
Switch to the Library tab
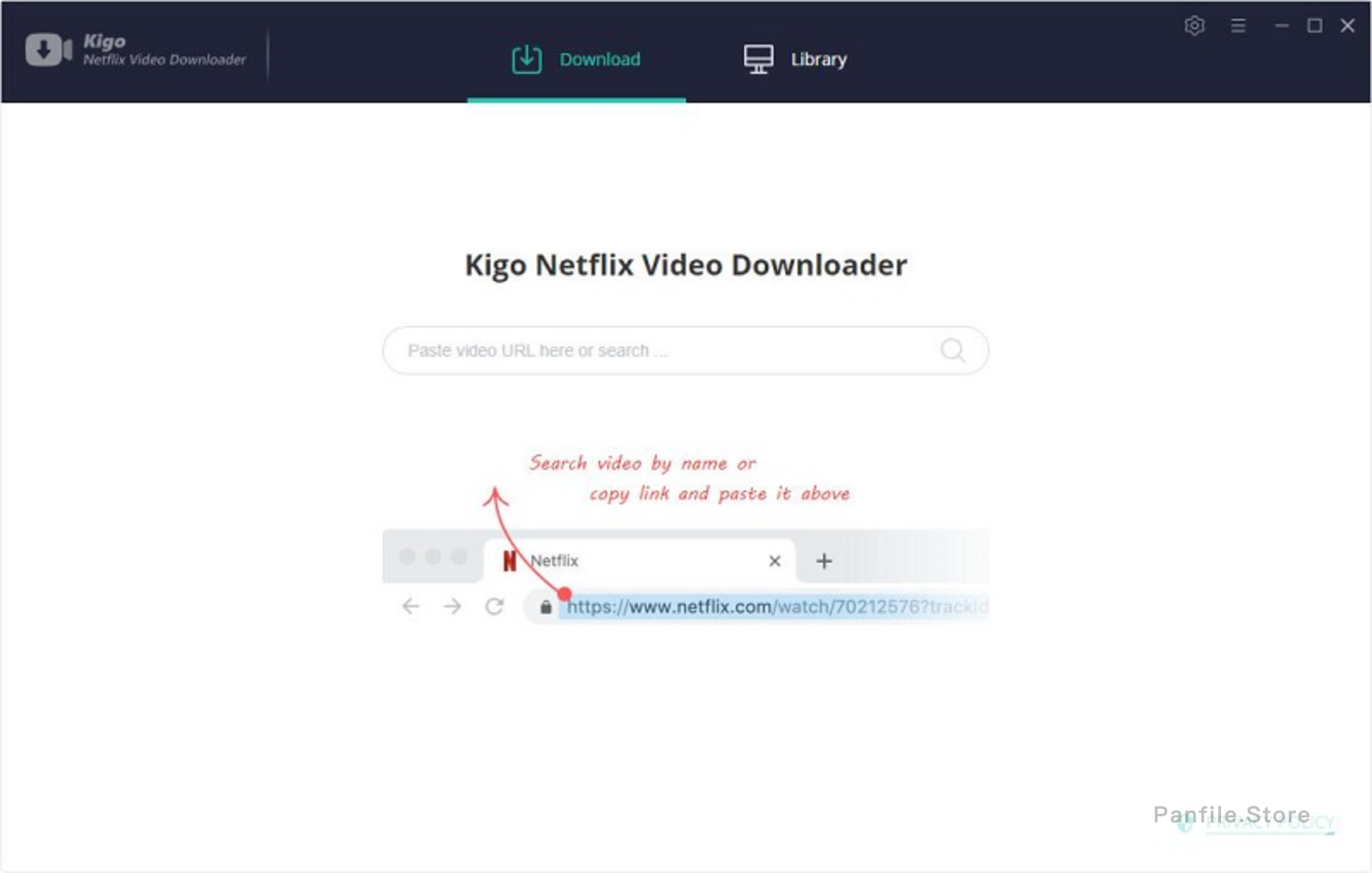795,59
